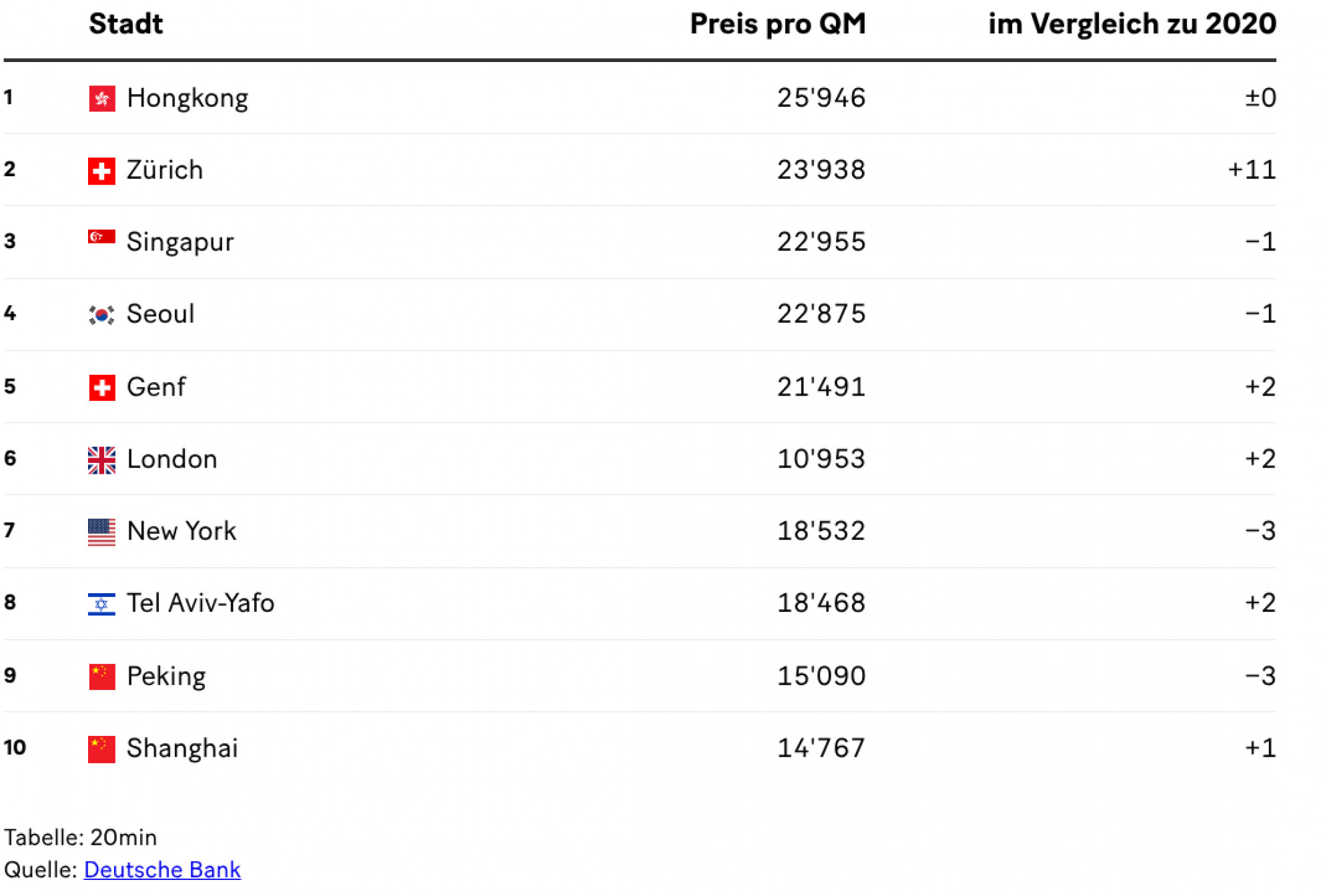1321x896 pixels.
Task: Click the Tel Aviv-Yafo city name
Action: coord(201,603)
